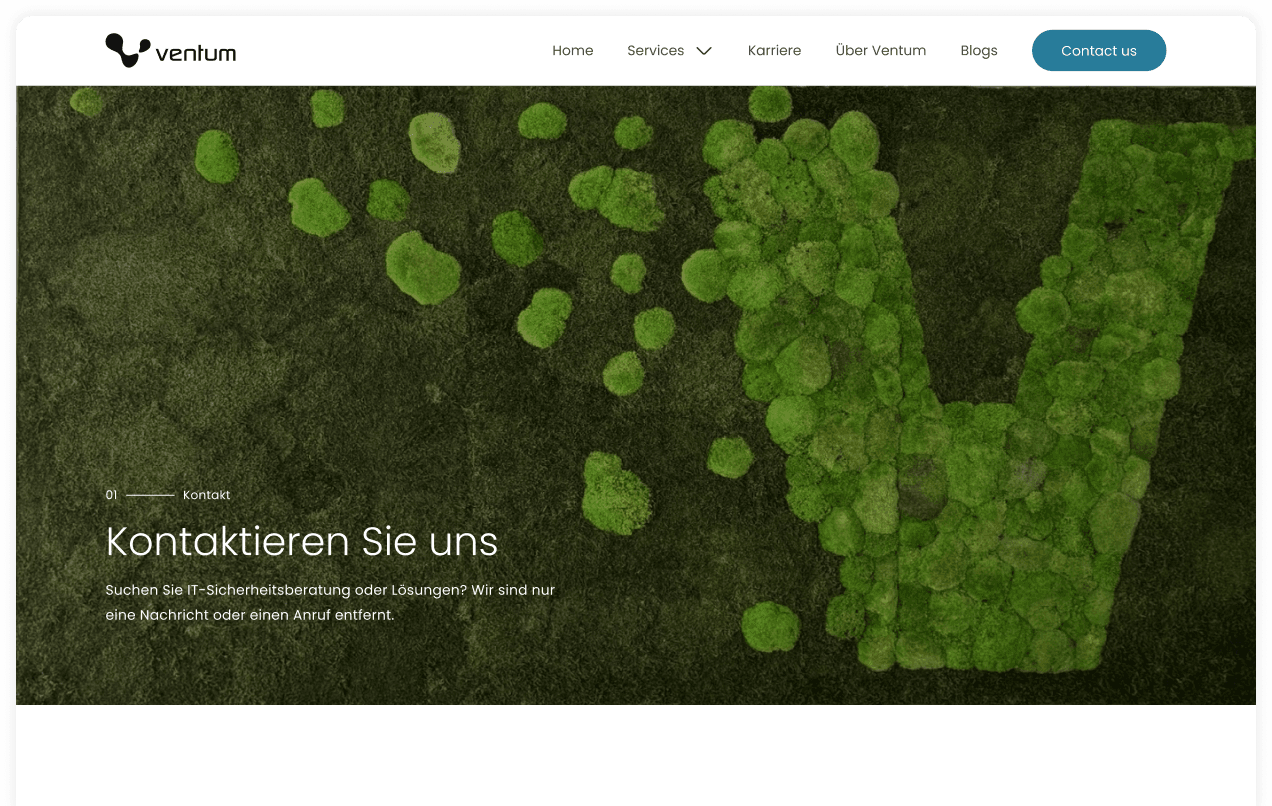The height and width of the screenshot is (806, 1272).
Task: Click the Services chevron to collapse it
Action: pyautogui.click(x=703, y=50)
